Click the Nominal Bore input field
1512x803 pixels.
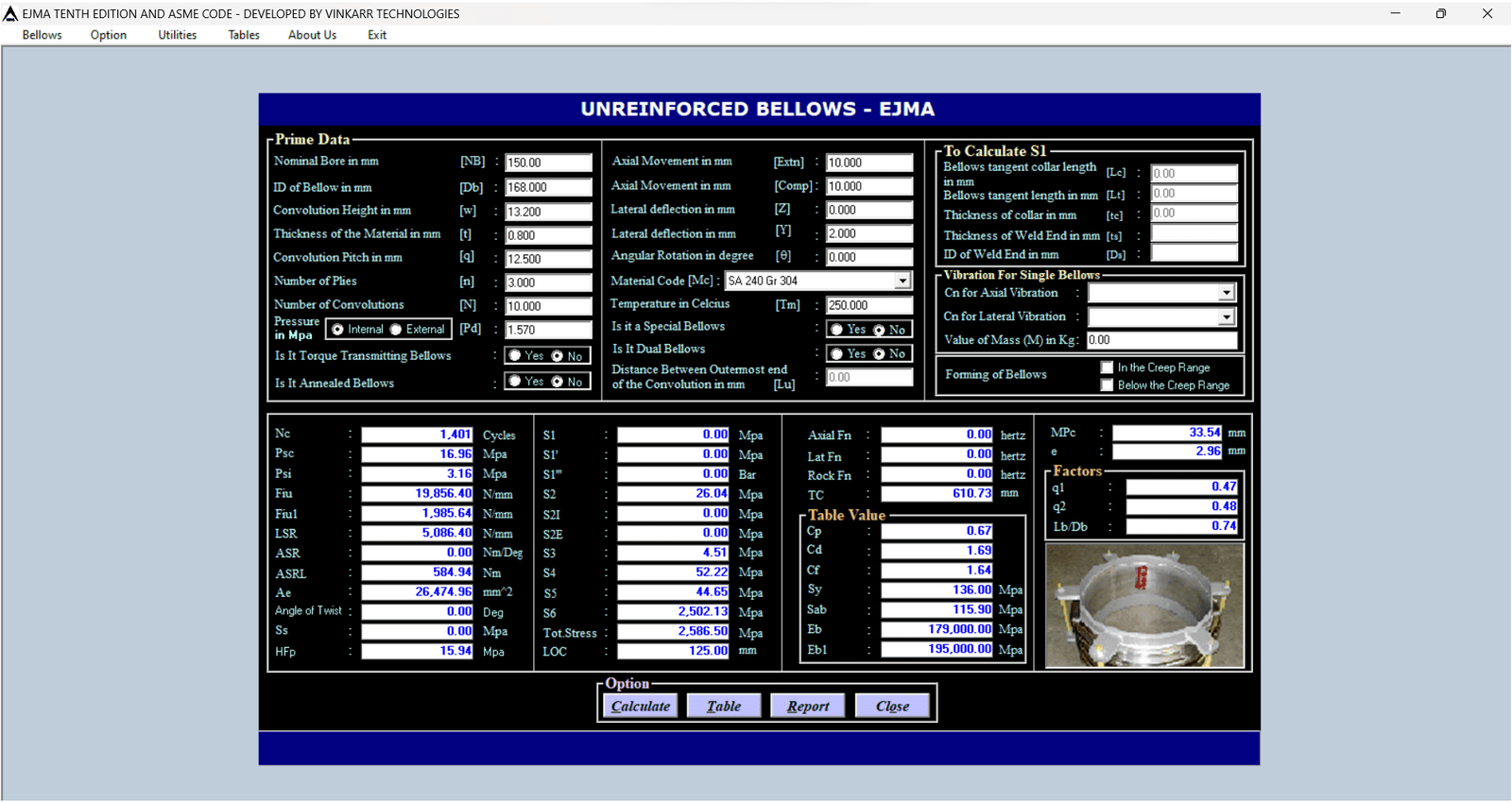pos(548,162)
